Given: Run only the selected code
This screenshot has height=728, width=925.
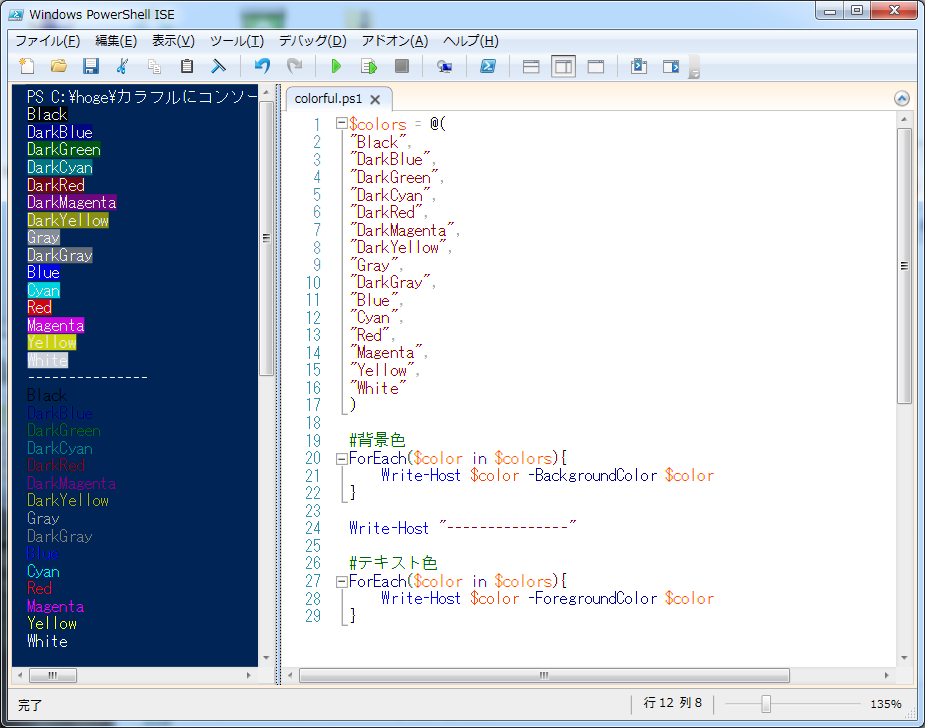Looking at the screenshot, I should point(370,66).
